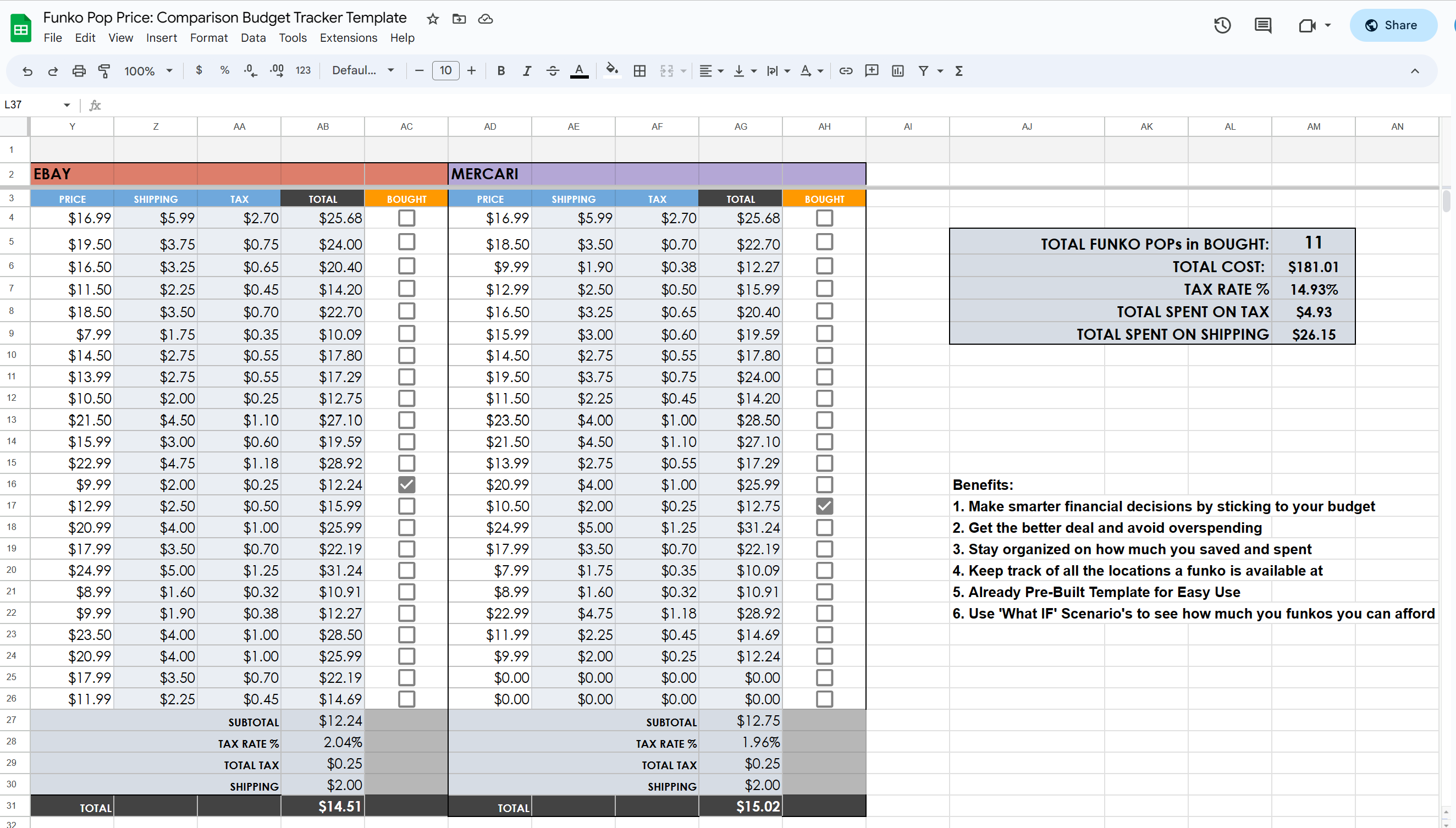Uncheck the Mercari bought checkbox in row 17
The width and height of the screenshot is (1456, 828).
click(x=824, y=506)
